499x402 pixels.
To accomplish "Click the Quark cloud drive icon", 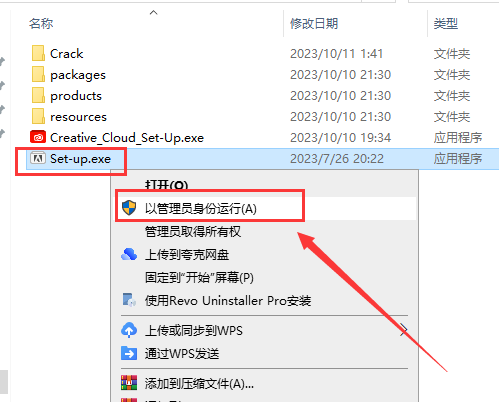I will click(129, 254).
